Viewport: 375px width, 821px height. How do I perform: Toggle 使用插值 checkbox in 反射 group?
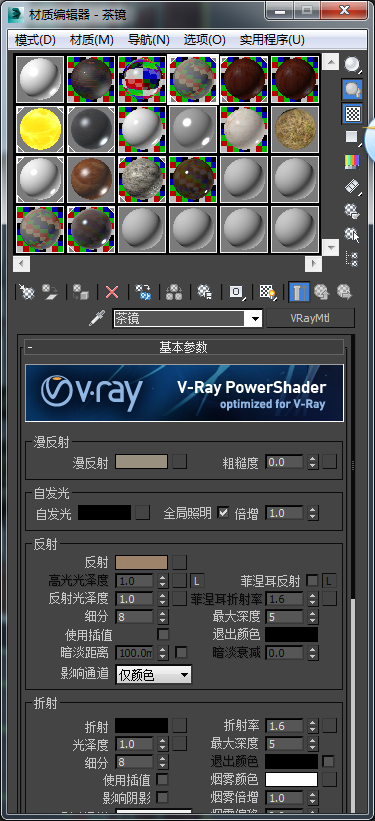click(x=163, y=635)
